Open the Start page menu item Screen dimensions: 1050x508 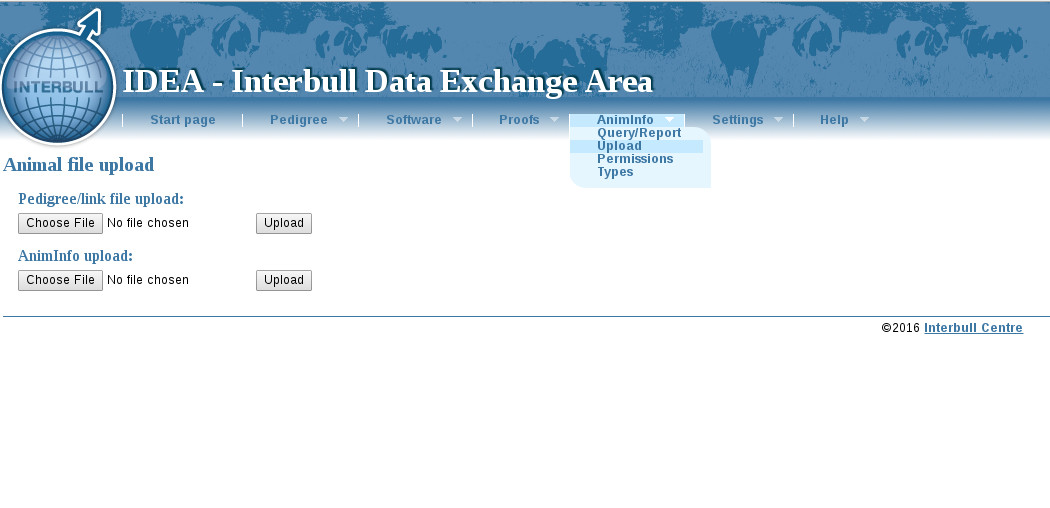[182, 120]
